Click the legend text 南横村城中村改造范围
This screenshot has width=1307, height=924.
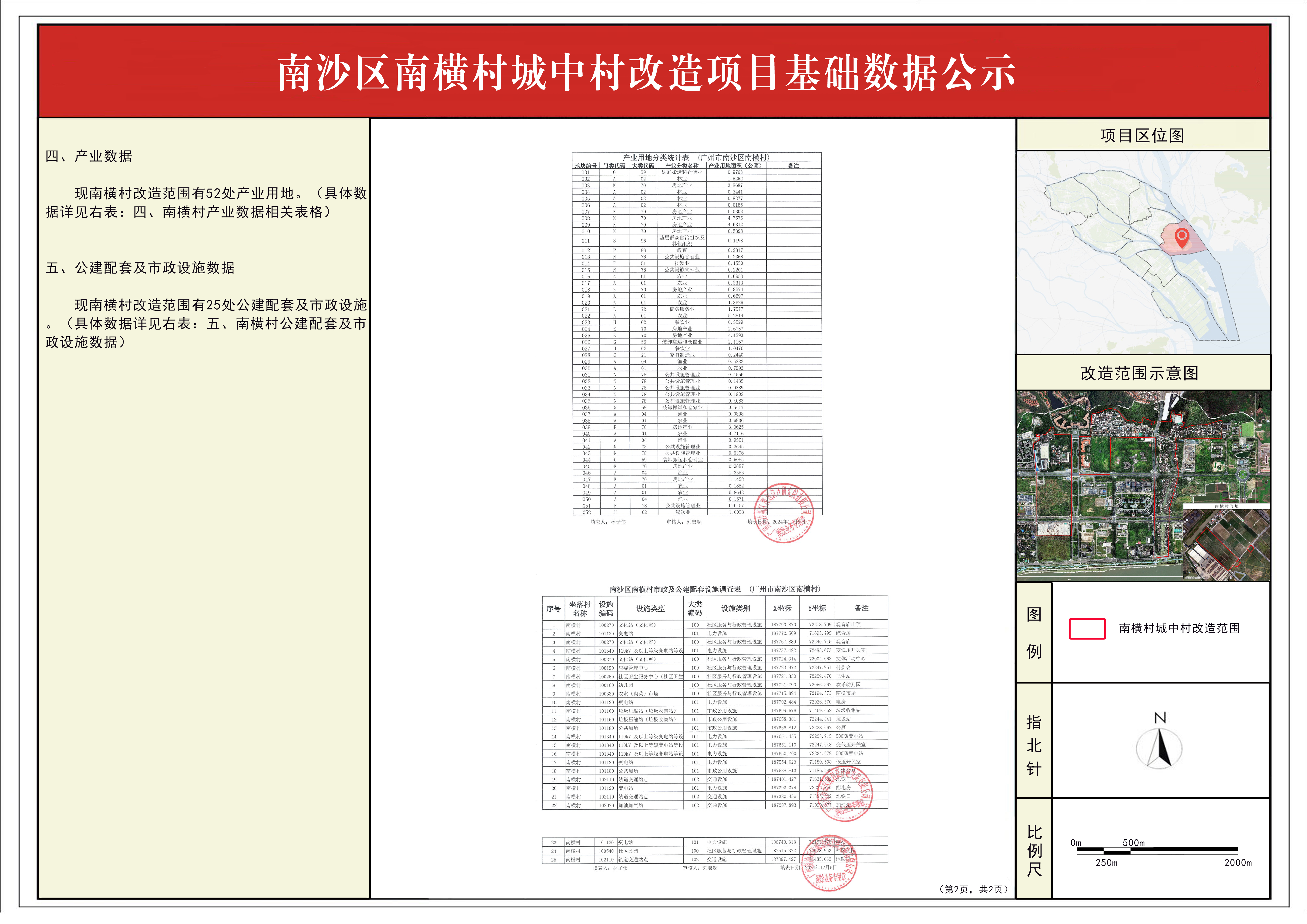1179,628
